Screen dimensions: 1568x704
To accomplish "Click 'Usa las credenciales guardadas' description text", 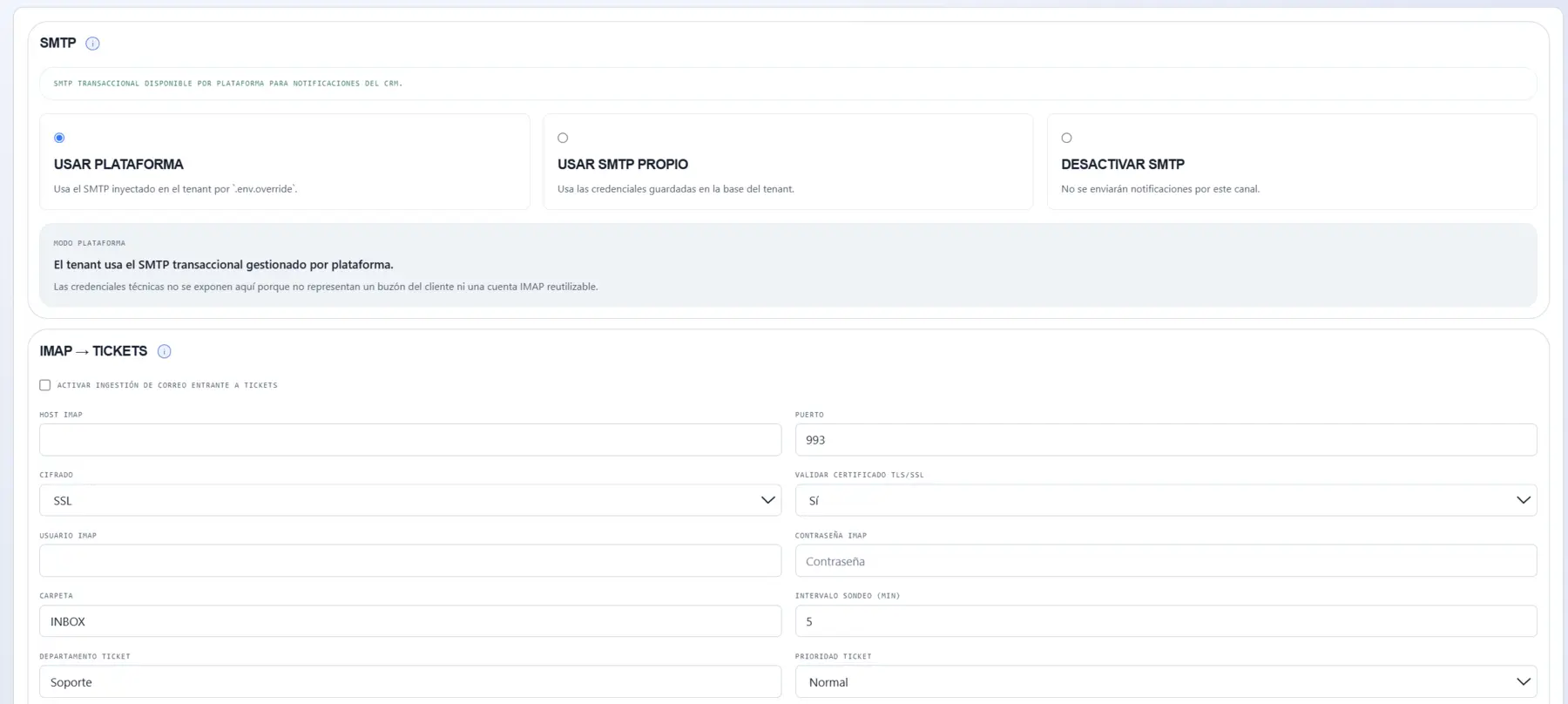I will click(676, 189).
